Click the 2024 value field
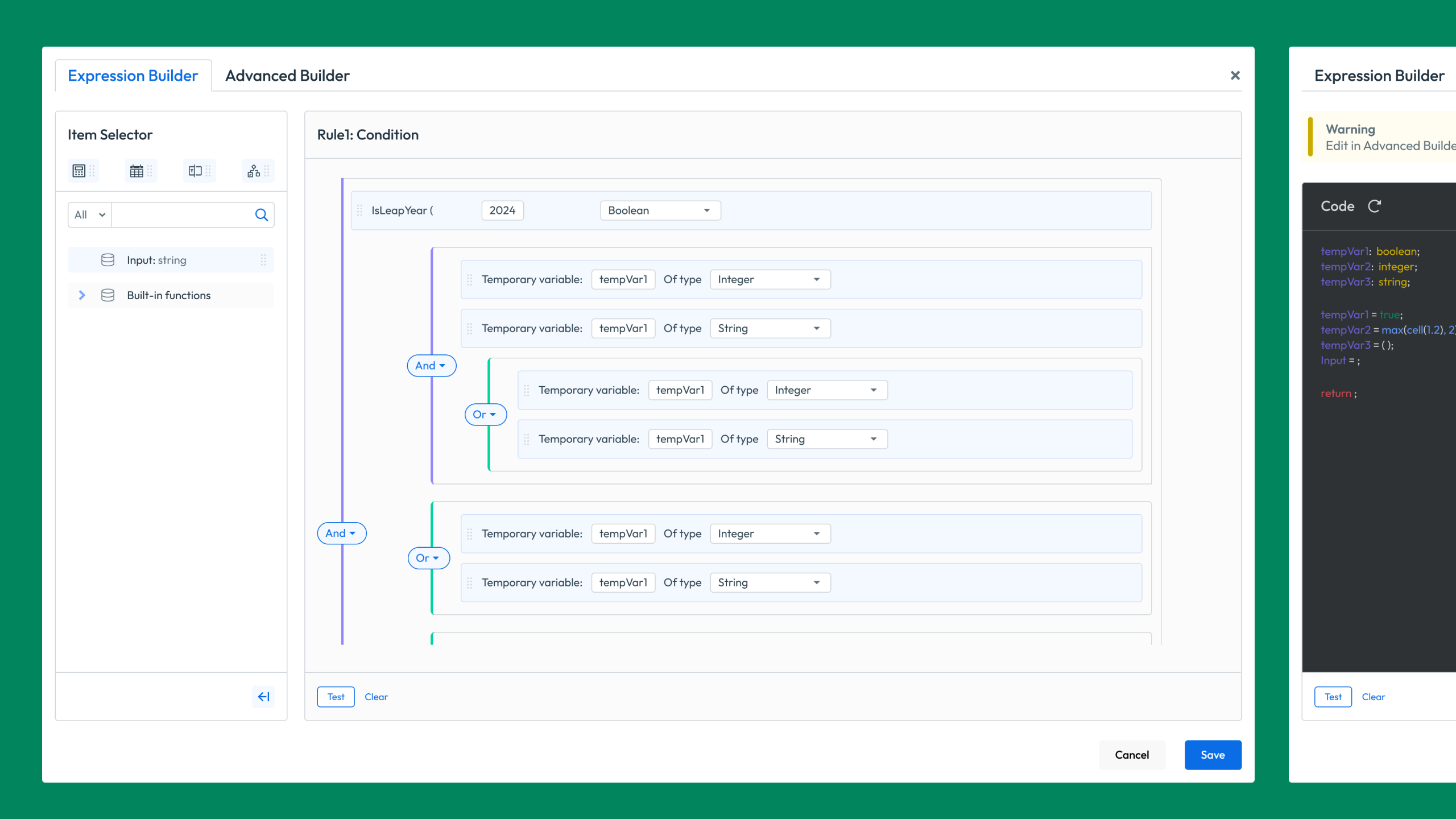The width and height of the screenshot is (1456, 819). [x=502, y=210]
